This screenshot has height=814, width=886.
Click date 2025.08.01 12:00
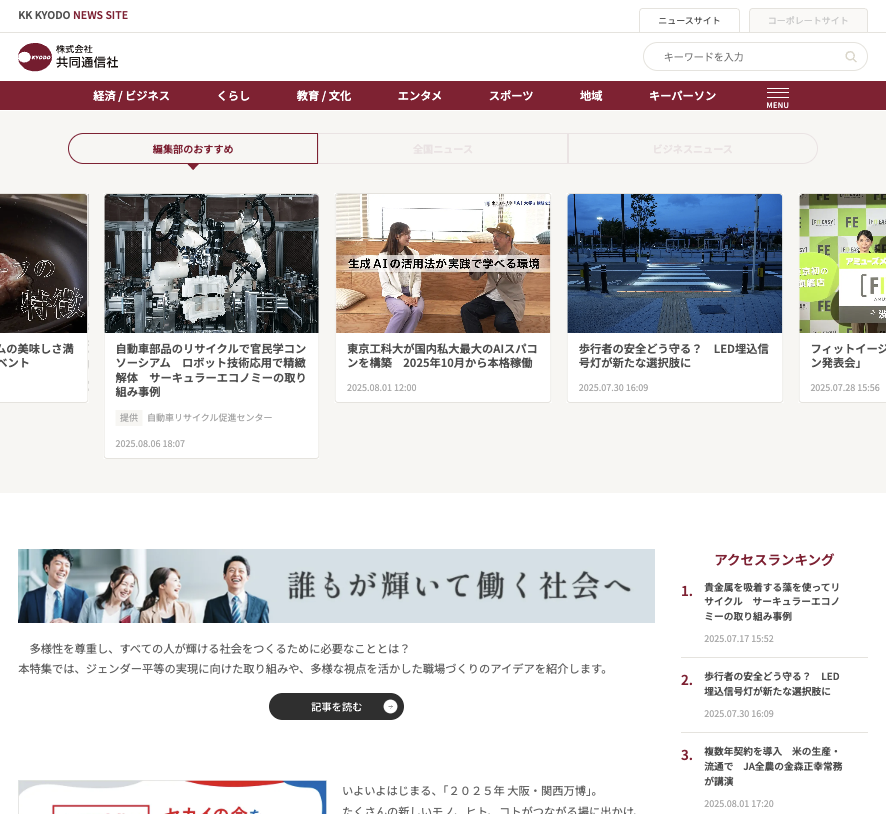point(381,388)
